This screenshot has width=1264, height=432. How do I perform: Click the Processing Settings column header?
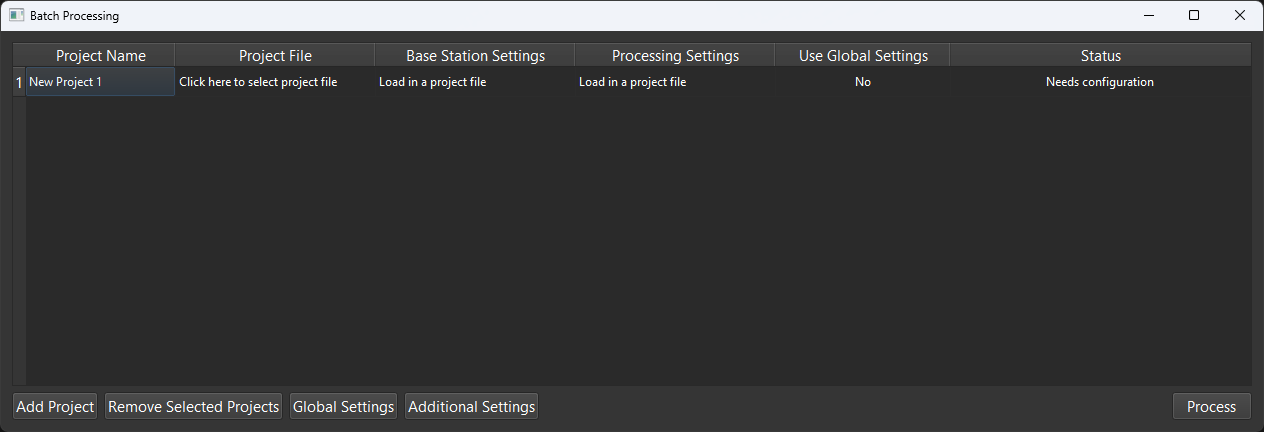pos(675,56)
